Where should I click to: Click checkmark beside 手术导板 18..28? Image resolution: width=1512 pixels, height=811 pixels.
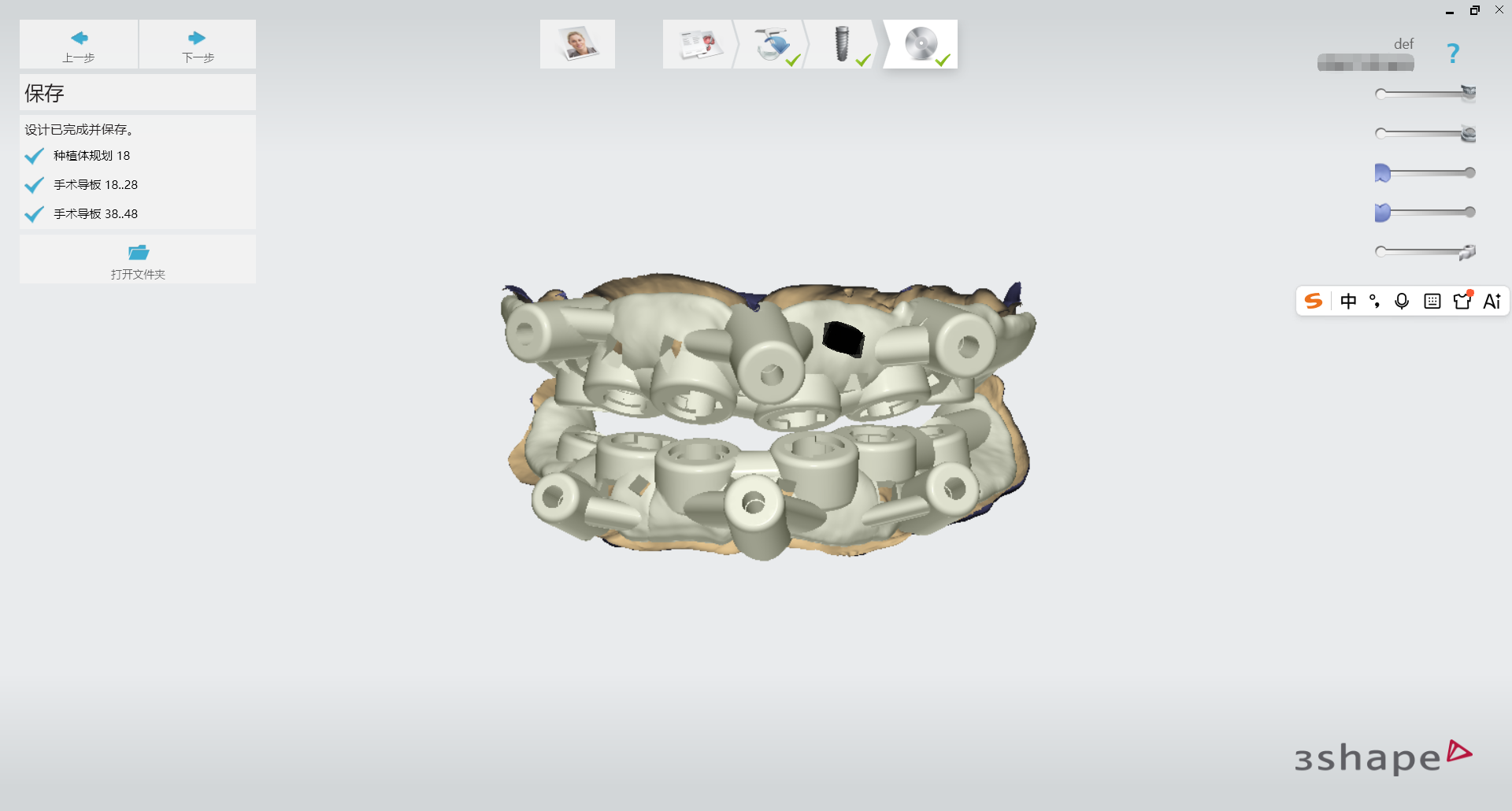pos(34,185)
